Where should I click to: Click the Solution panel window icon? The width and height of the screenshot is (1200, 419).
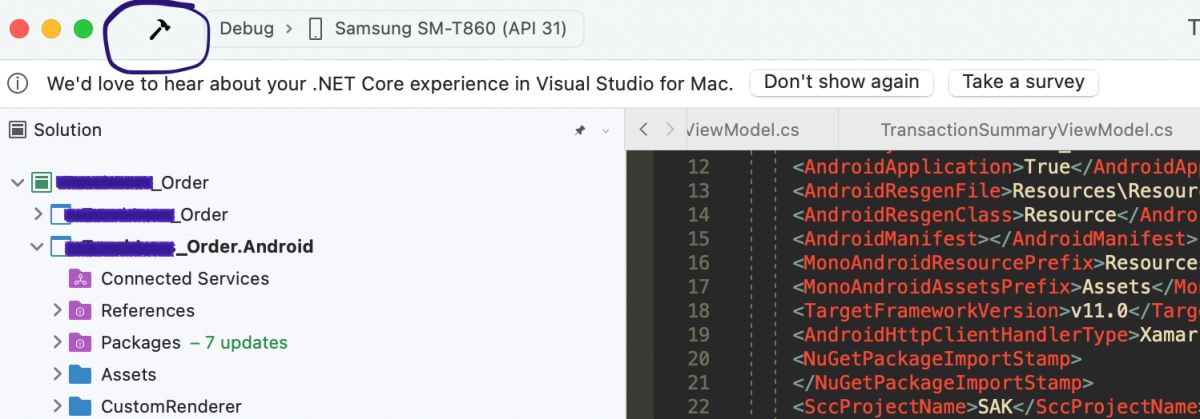(18, 130)
